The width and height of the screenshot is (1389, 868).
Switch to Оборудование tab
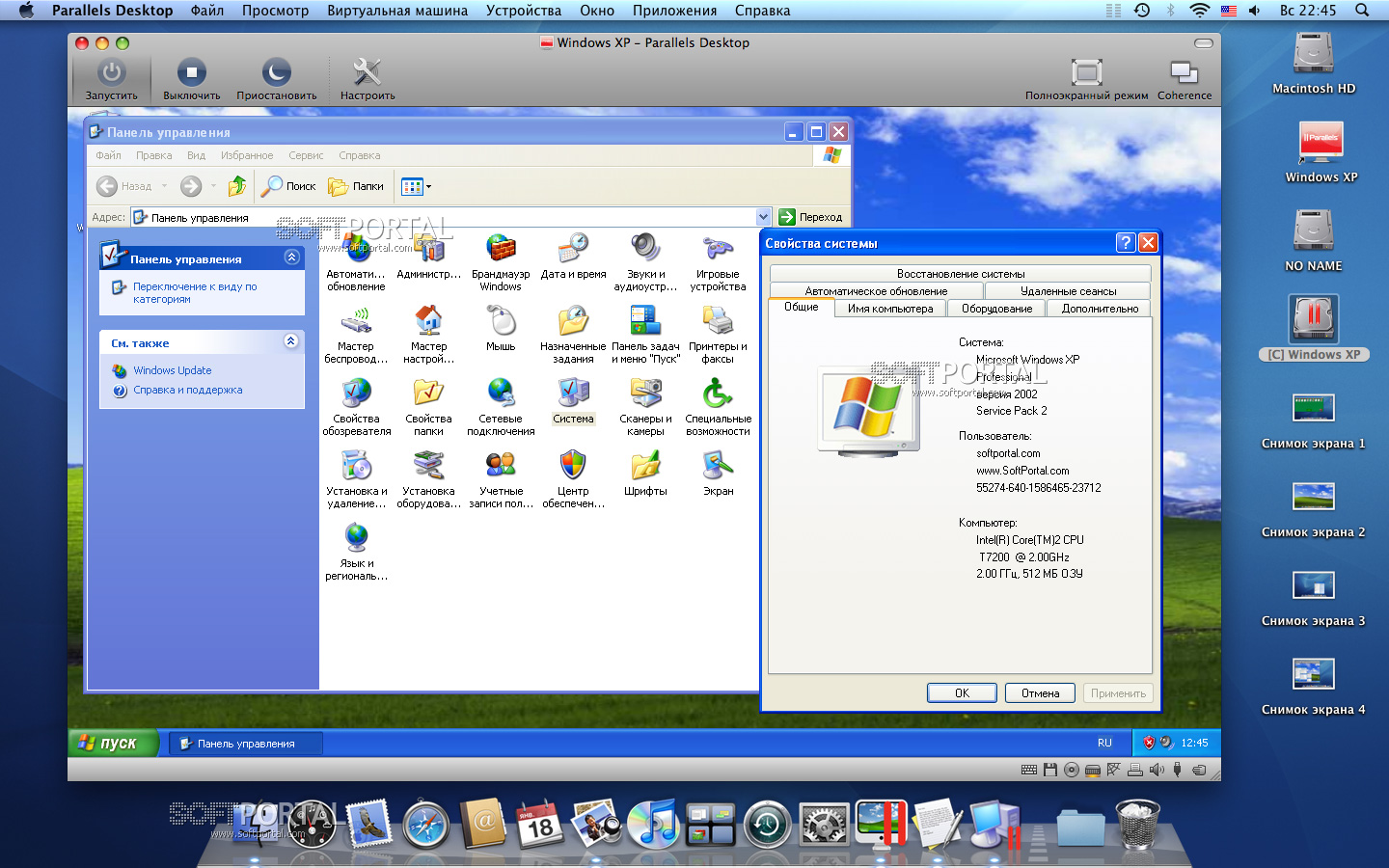point(996,309)
